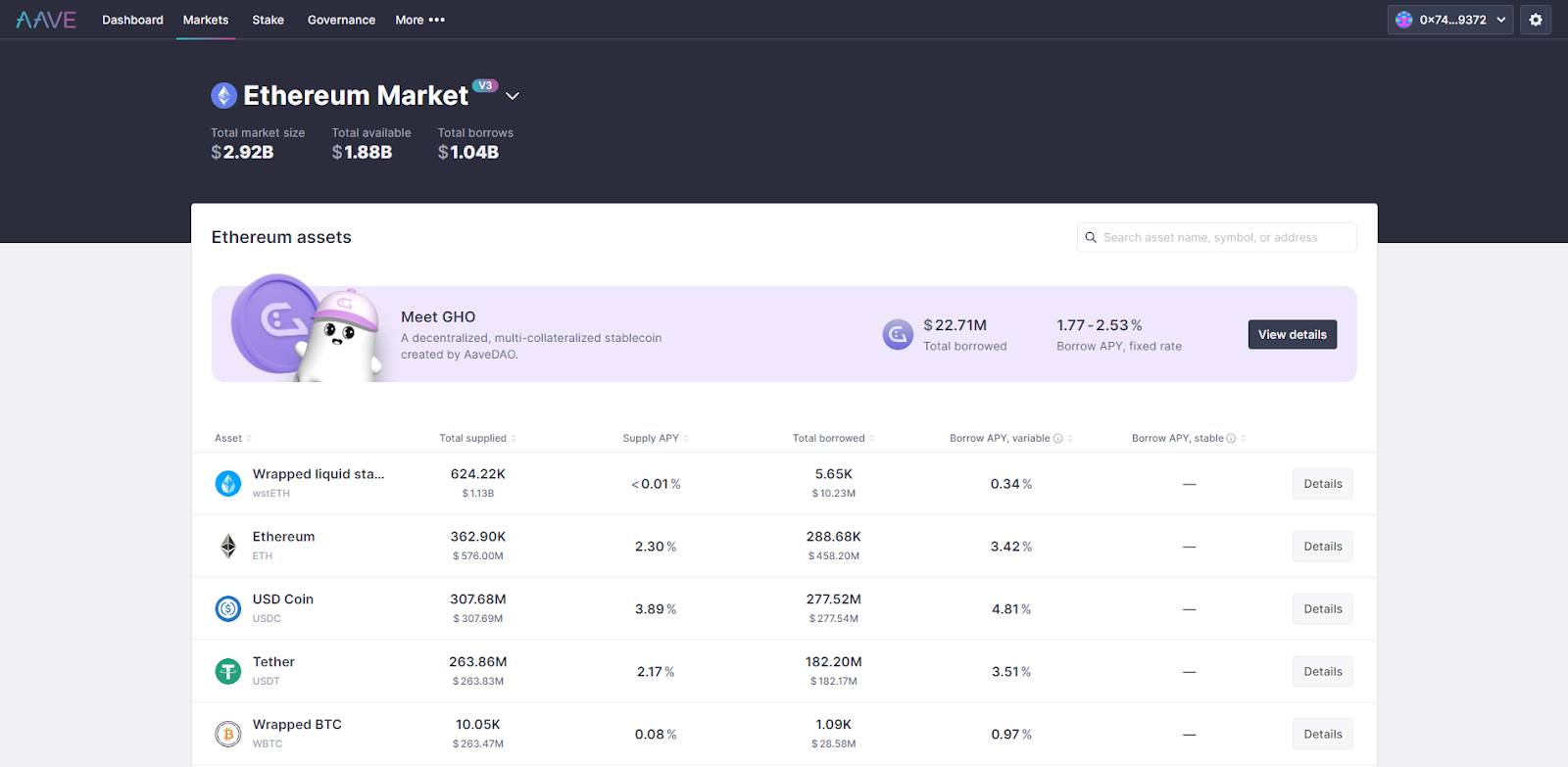Open Details for Tether row

tap(1322, 671)
